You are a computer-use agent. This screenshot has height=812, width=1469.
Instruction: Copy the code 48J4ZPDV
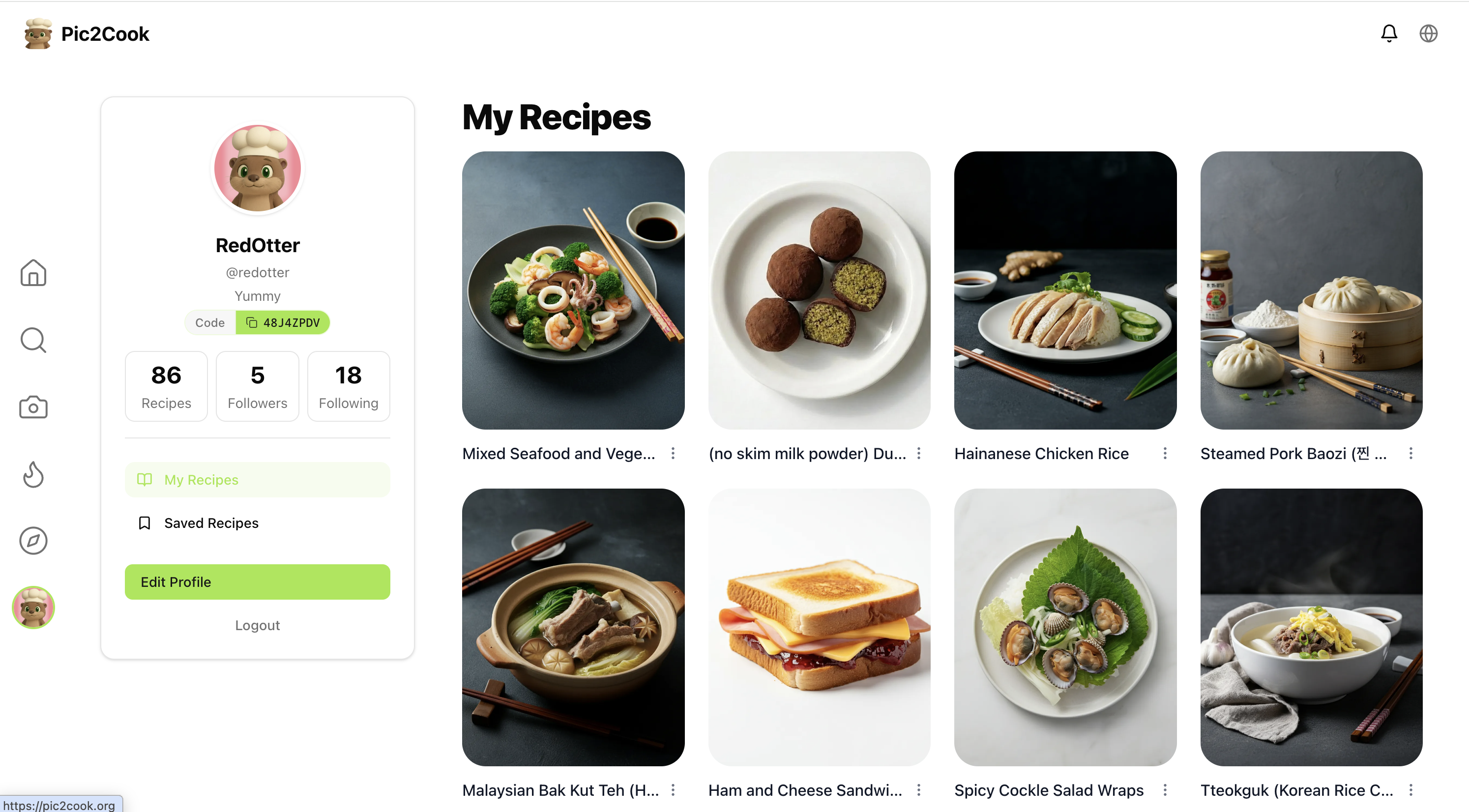(x=282, y=322)
